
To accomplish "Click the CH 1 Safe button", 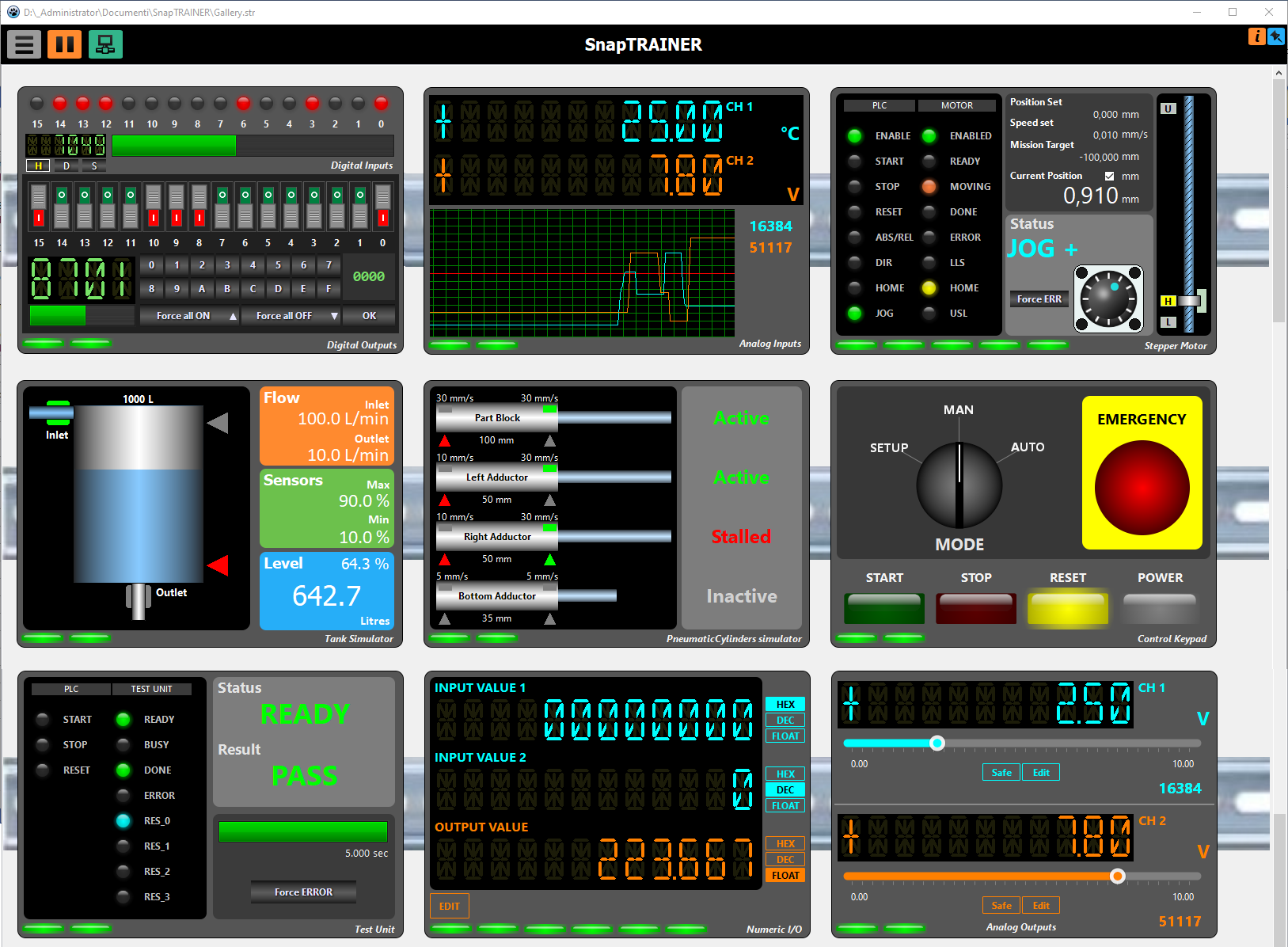I will click(1001, 772).
